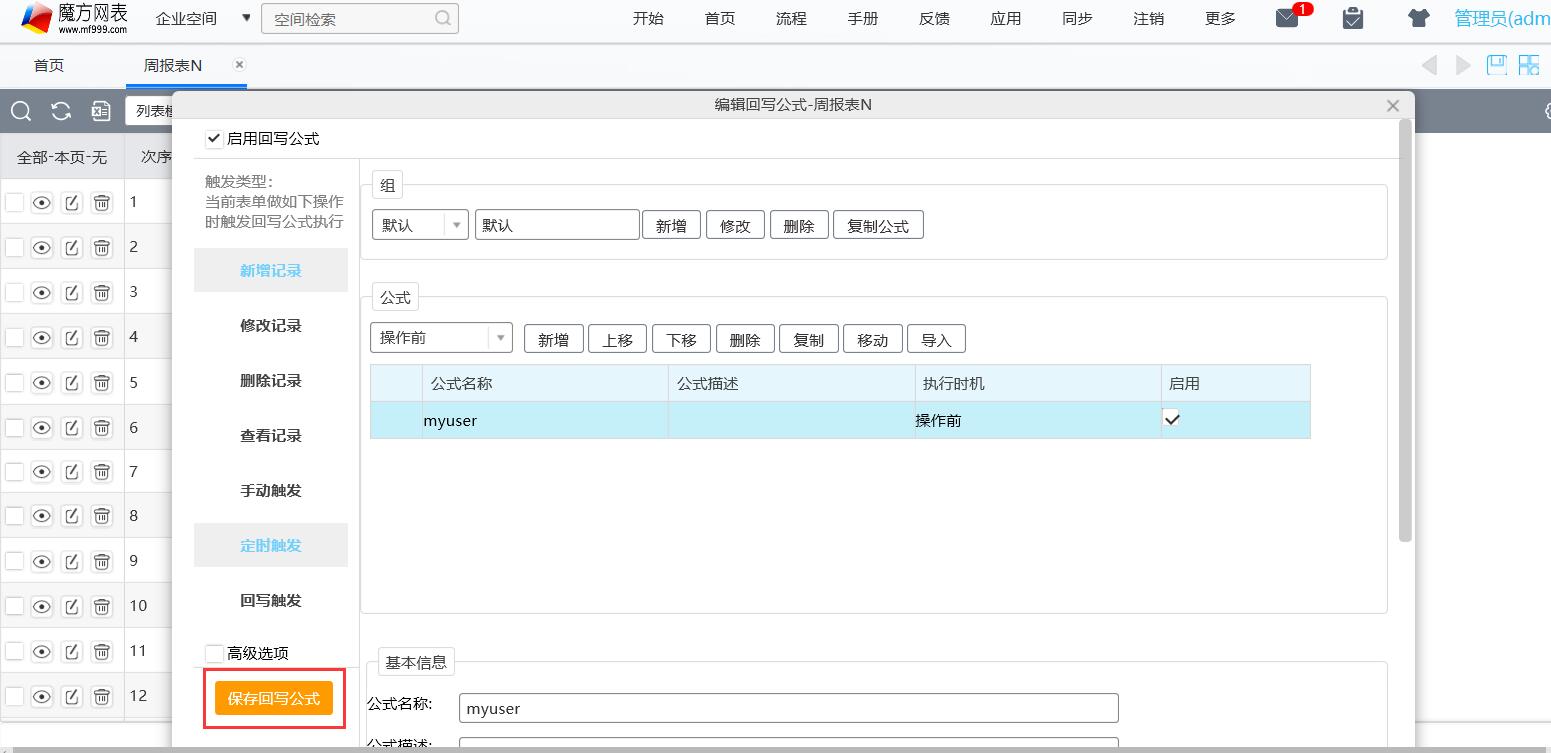Click the tab navigate-right arrow

click(x=1463, y=66)
